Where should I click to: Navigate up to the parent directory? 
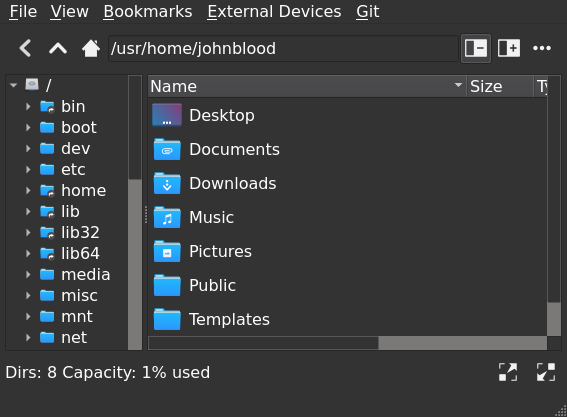(x=58, y=48)
